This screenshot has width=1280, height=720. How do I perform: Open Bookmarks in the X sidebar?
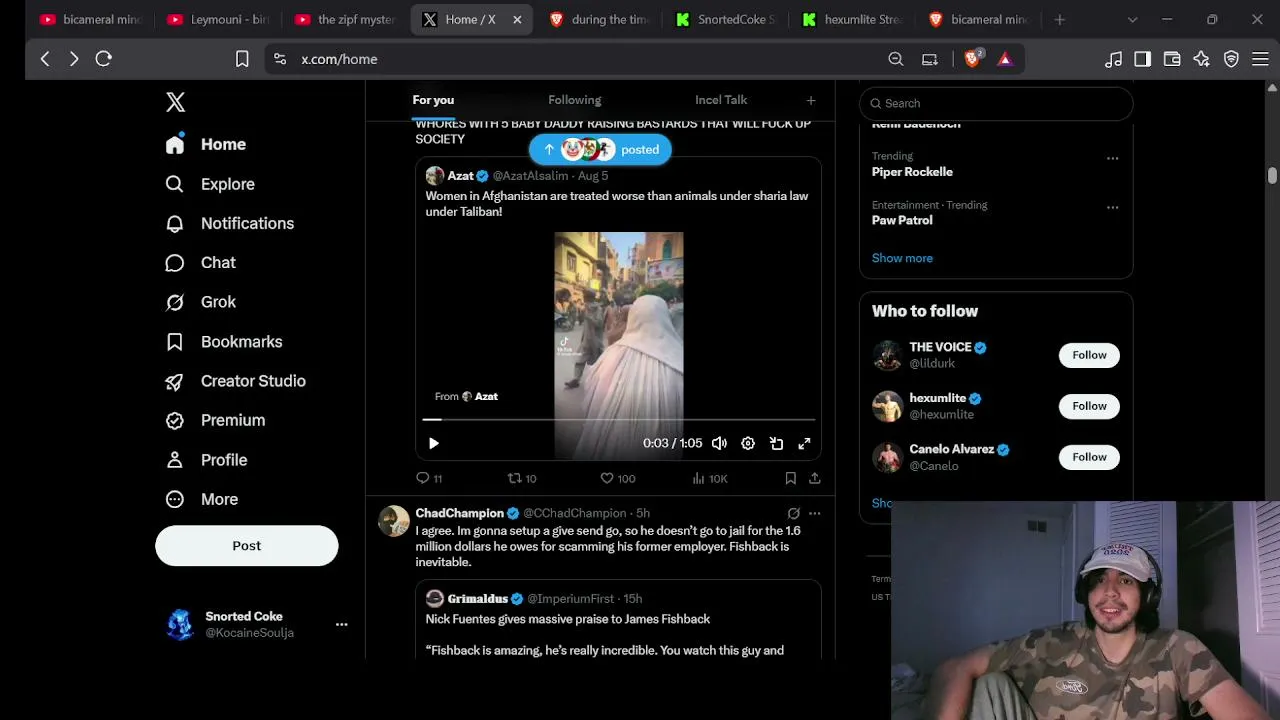[x=224, y=342]
